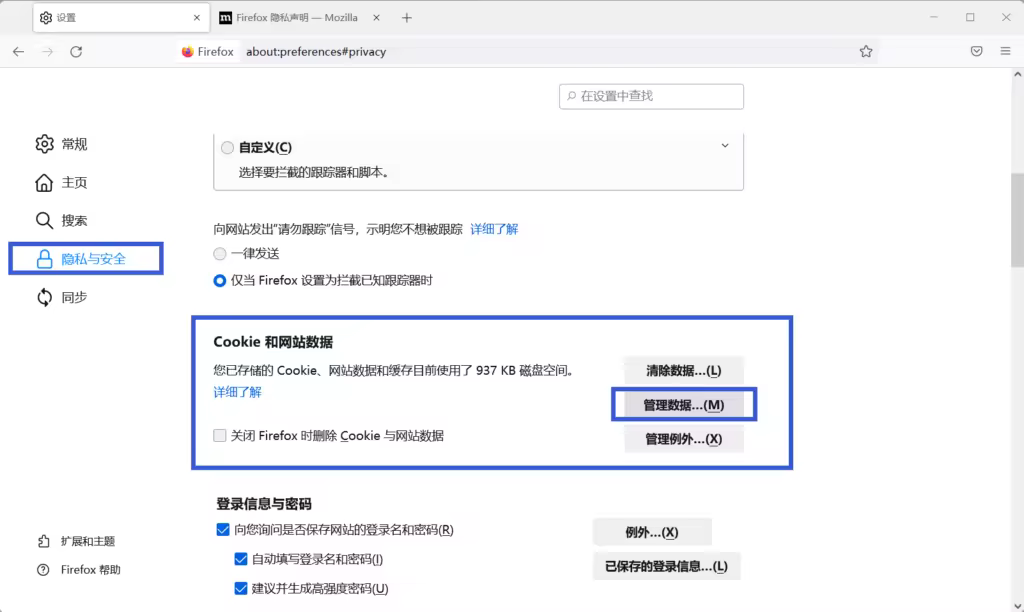The height and width of the screenshot is (612, 1024).
Task: Toggle 向您询问是否保存网站的登录名和密码(R)
Action: point(223,530)
